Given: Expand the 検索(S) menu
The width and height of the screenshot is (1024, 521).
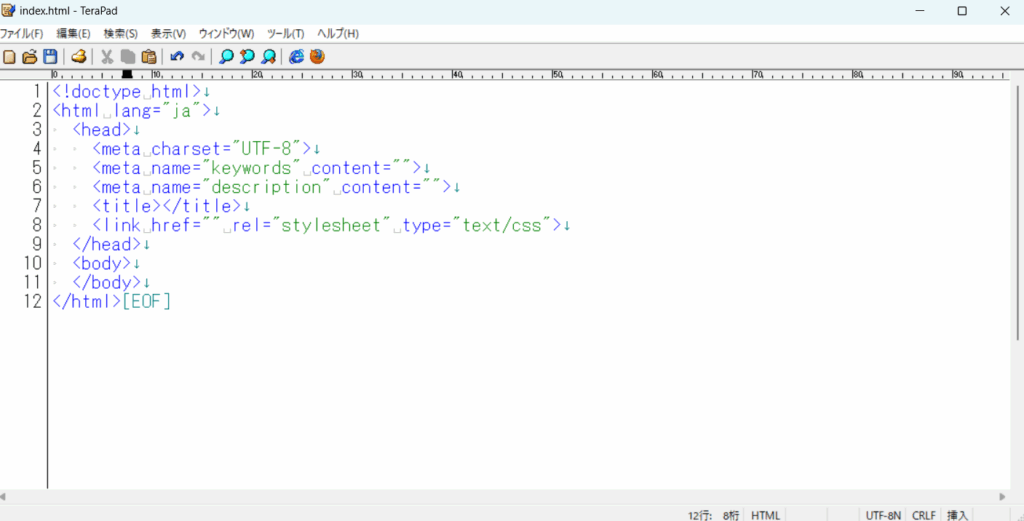Looking at the screenshot, I should coord(121,33).
